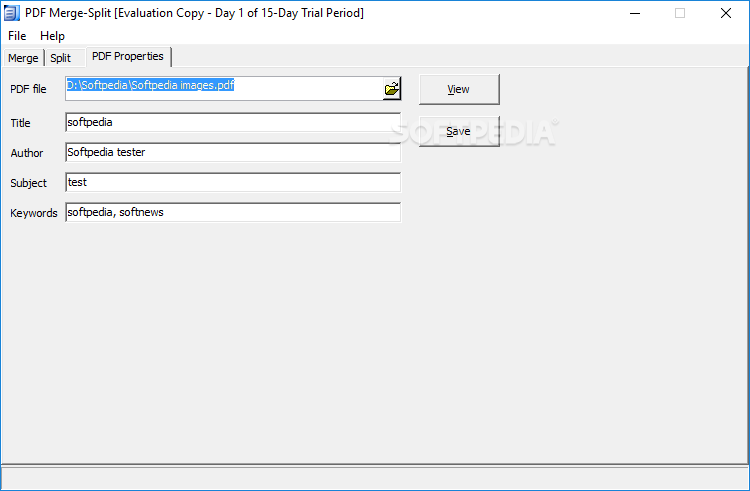Open the File menu
Viewport: 750px width, 491px height.
pos(17,36)
